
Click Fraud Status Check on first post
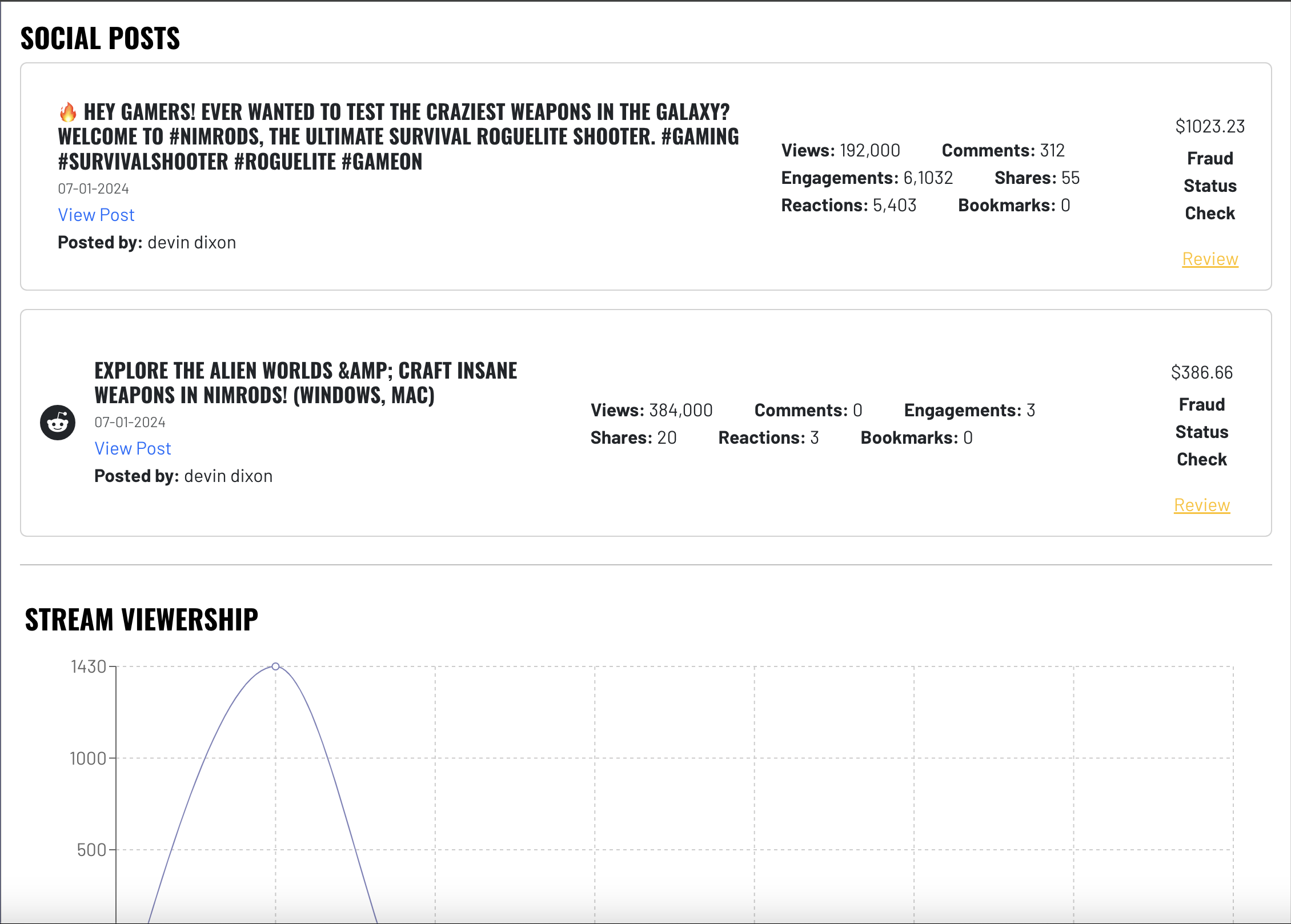(1210, 186)
